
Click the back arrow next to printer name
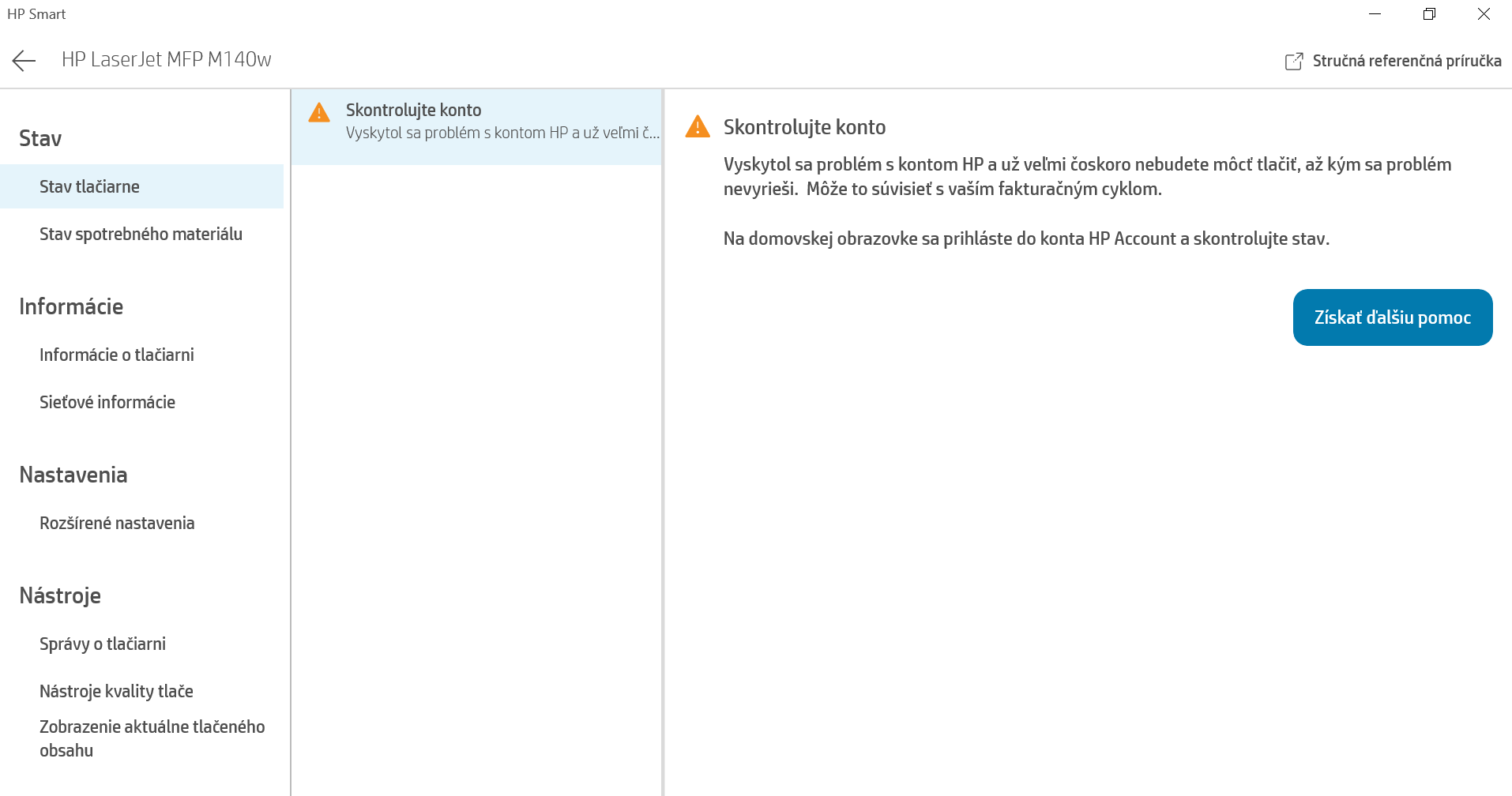pyautogui.click(x=24, y=61)
